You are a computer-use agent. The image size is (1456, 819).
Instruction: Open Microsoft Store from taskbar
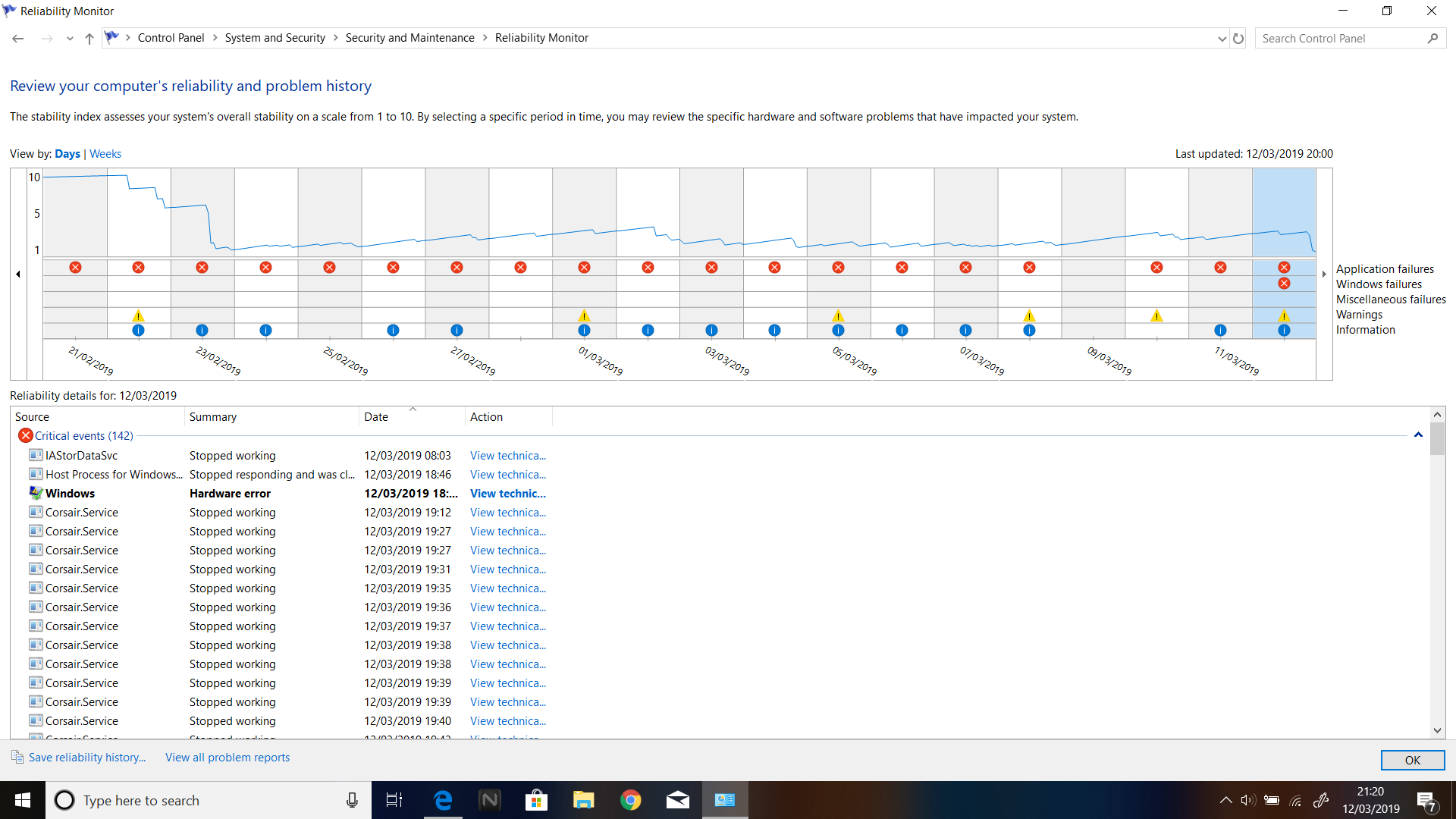coord(536,800)
